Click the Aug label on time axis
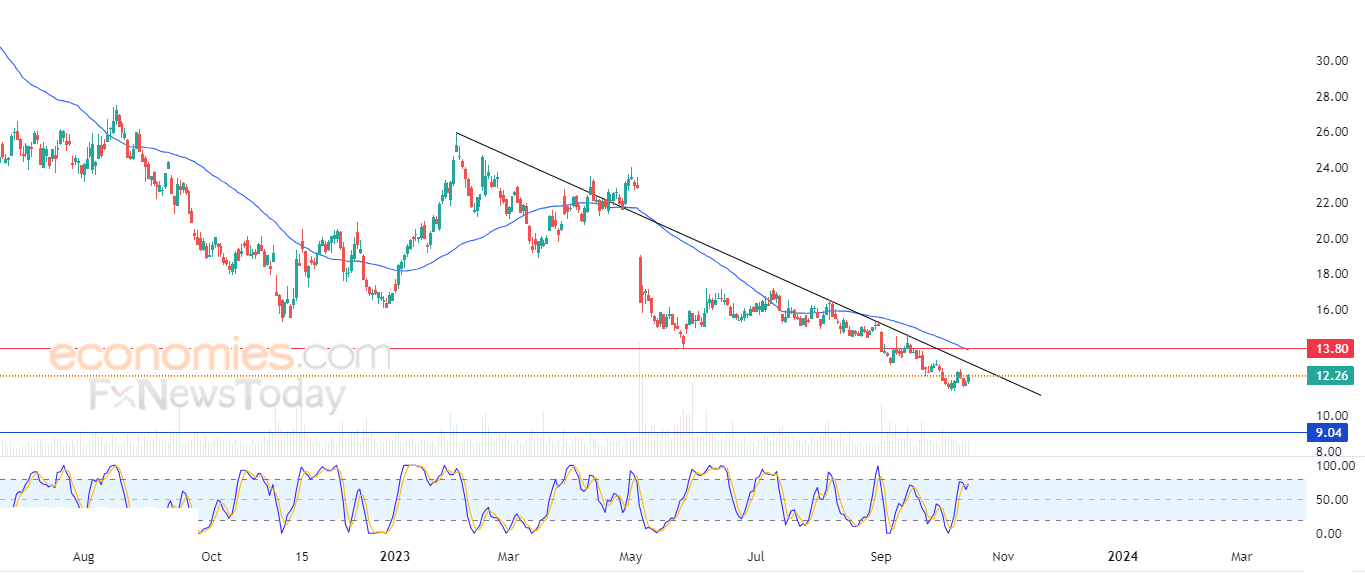Screen dimensions: 1365x576 [84, 556]
